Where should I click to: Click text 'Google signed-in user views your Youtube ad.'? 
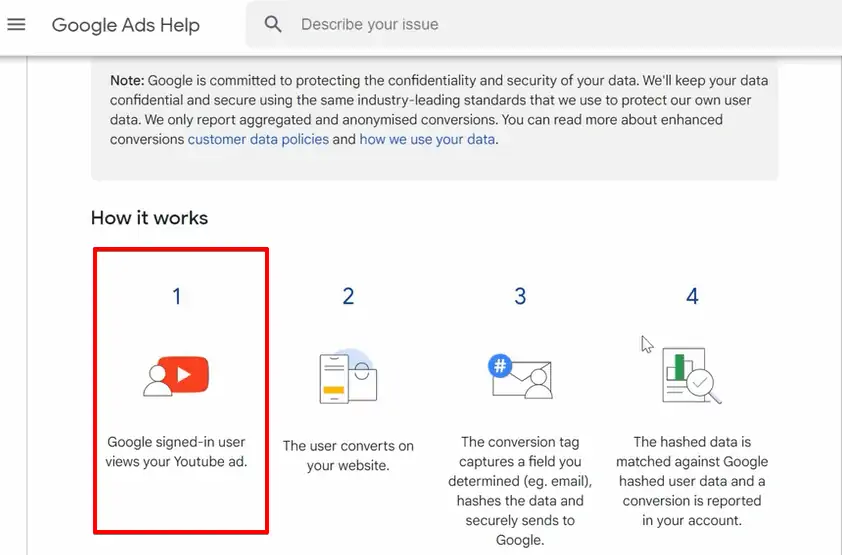176,451
